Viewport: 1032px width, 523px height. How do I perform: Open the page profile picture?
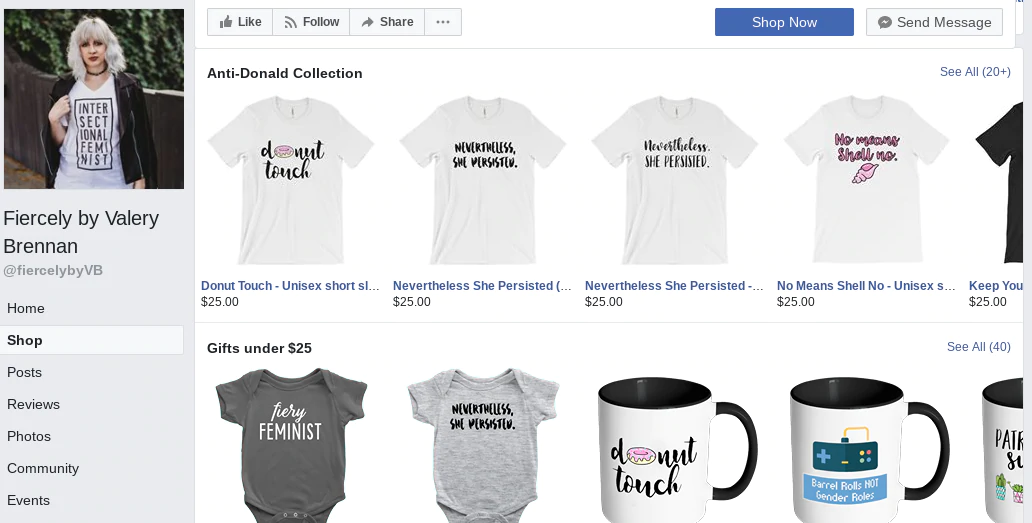tap(94, 99)
